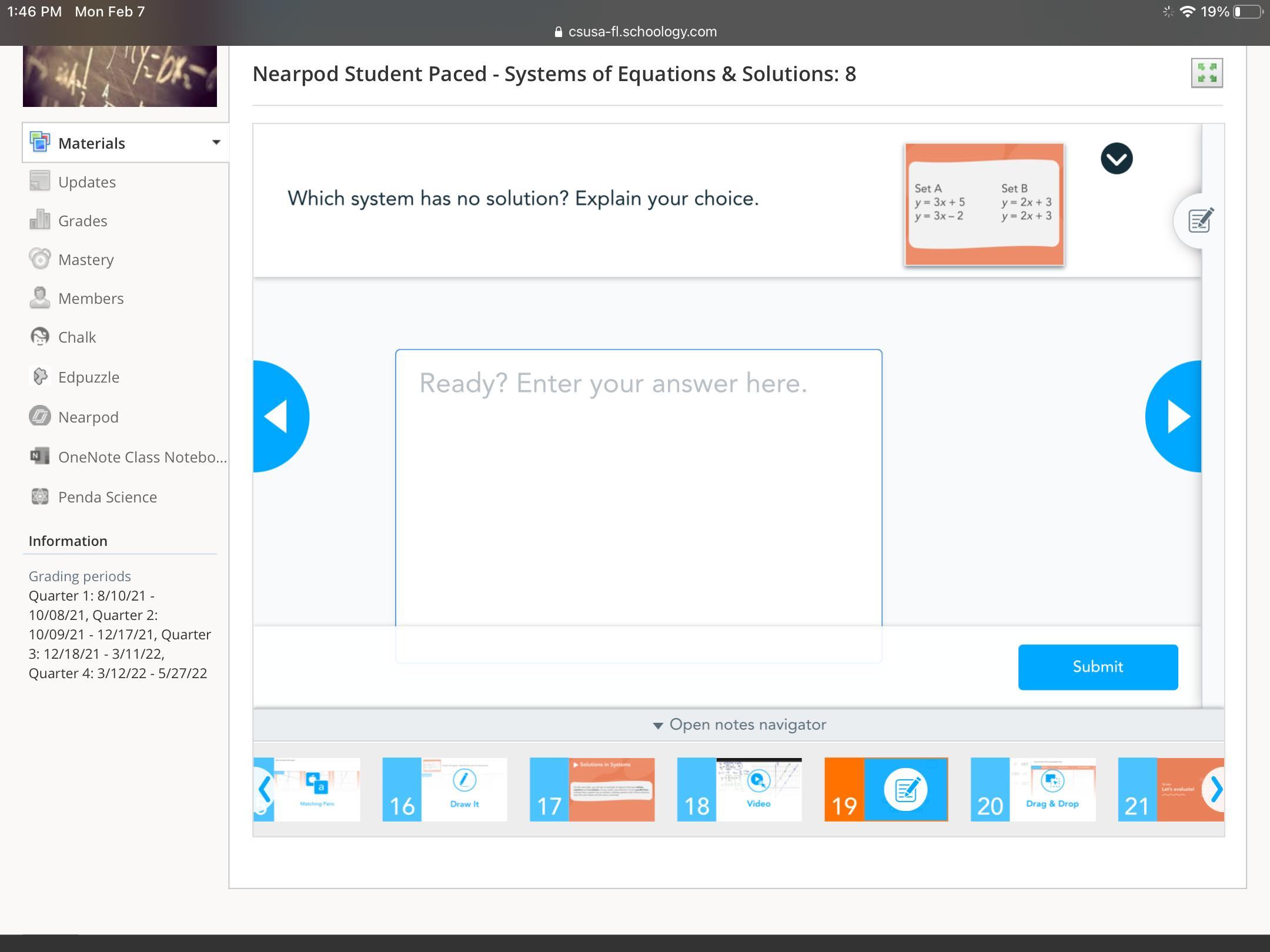This screenshot has height=952, width=1270.
Task: Open the Members menu item
Action: point(91,299)
